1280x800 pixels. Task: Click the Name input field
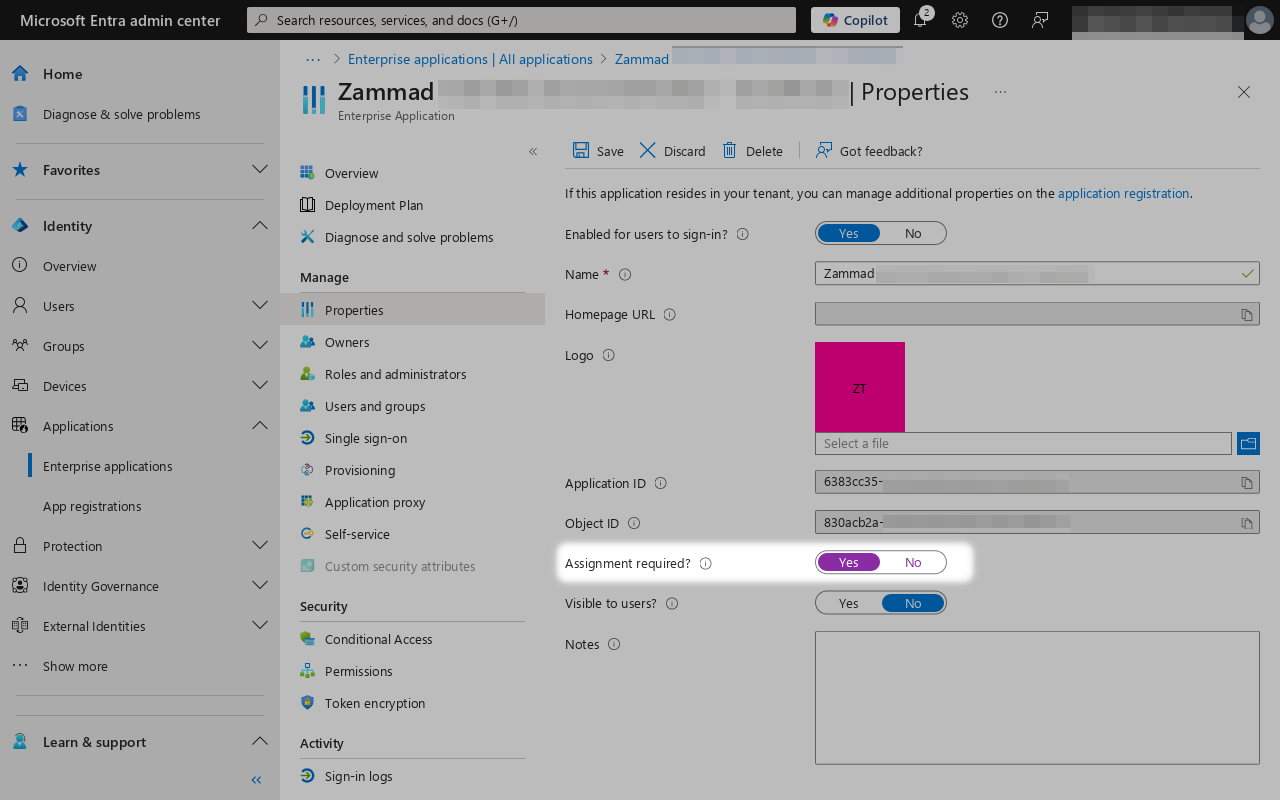click(x=1037, y=273)
